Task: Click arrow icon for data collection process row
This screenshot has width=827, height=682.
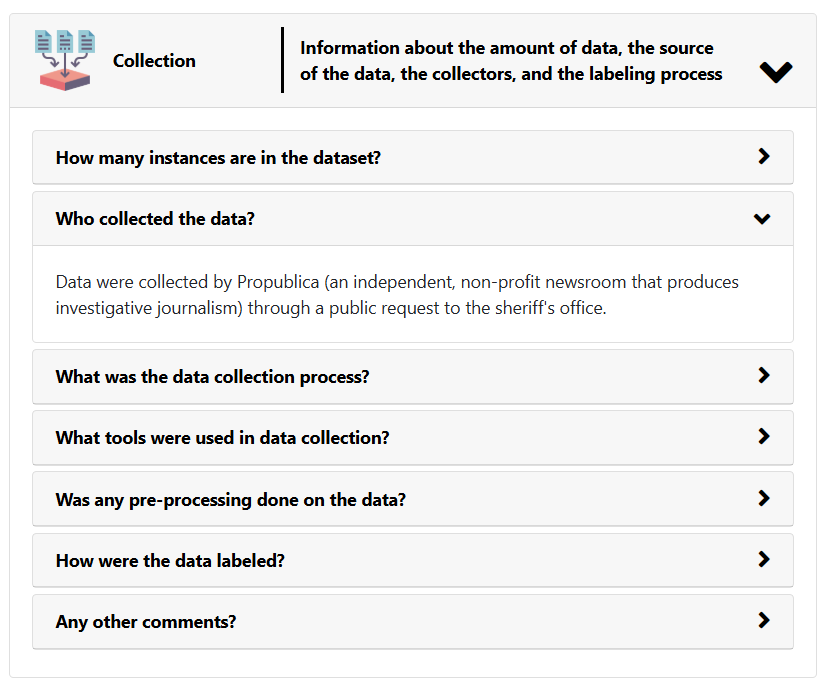Action: [x=764, y=376]
